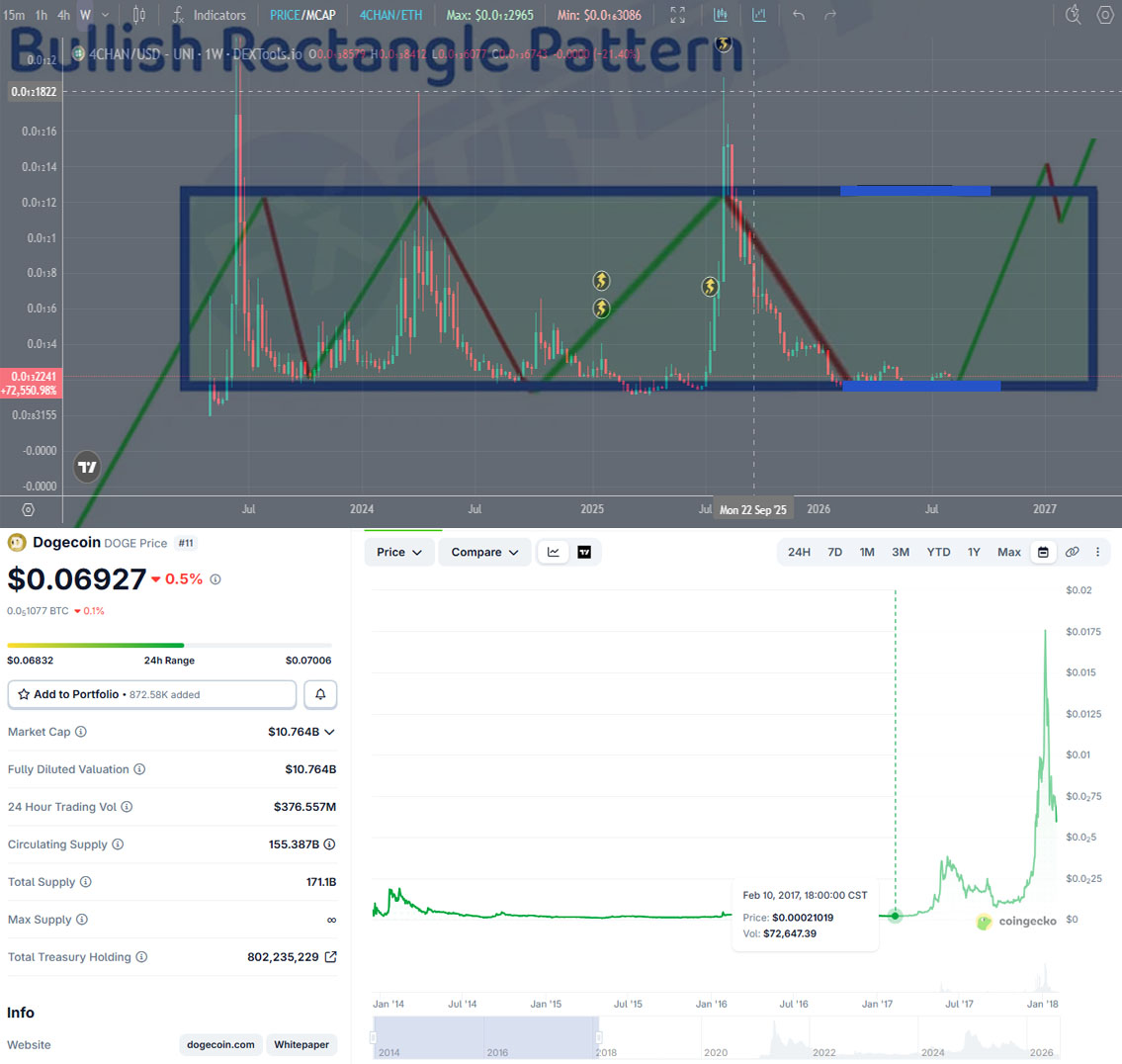Open Market Cap info tooltip icon

click(x=81, y=732)
